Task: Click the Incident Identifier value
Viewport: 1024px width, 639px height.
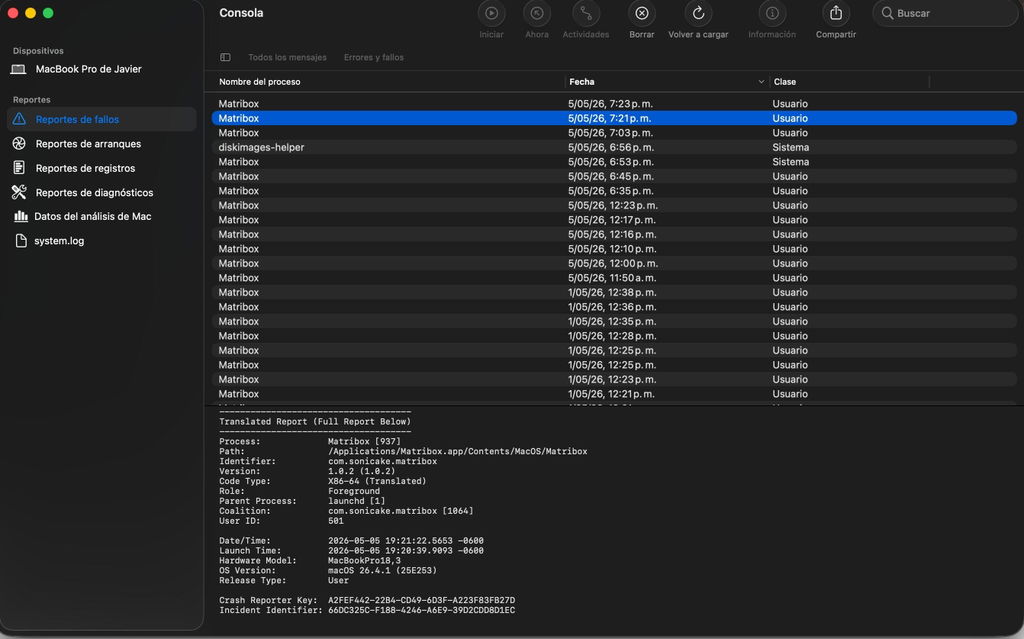Action: [421, 610]
